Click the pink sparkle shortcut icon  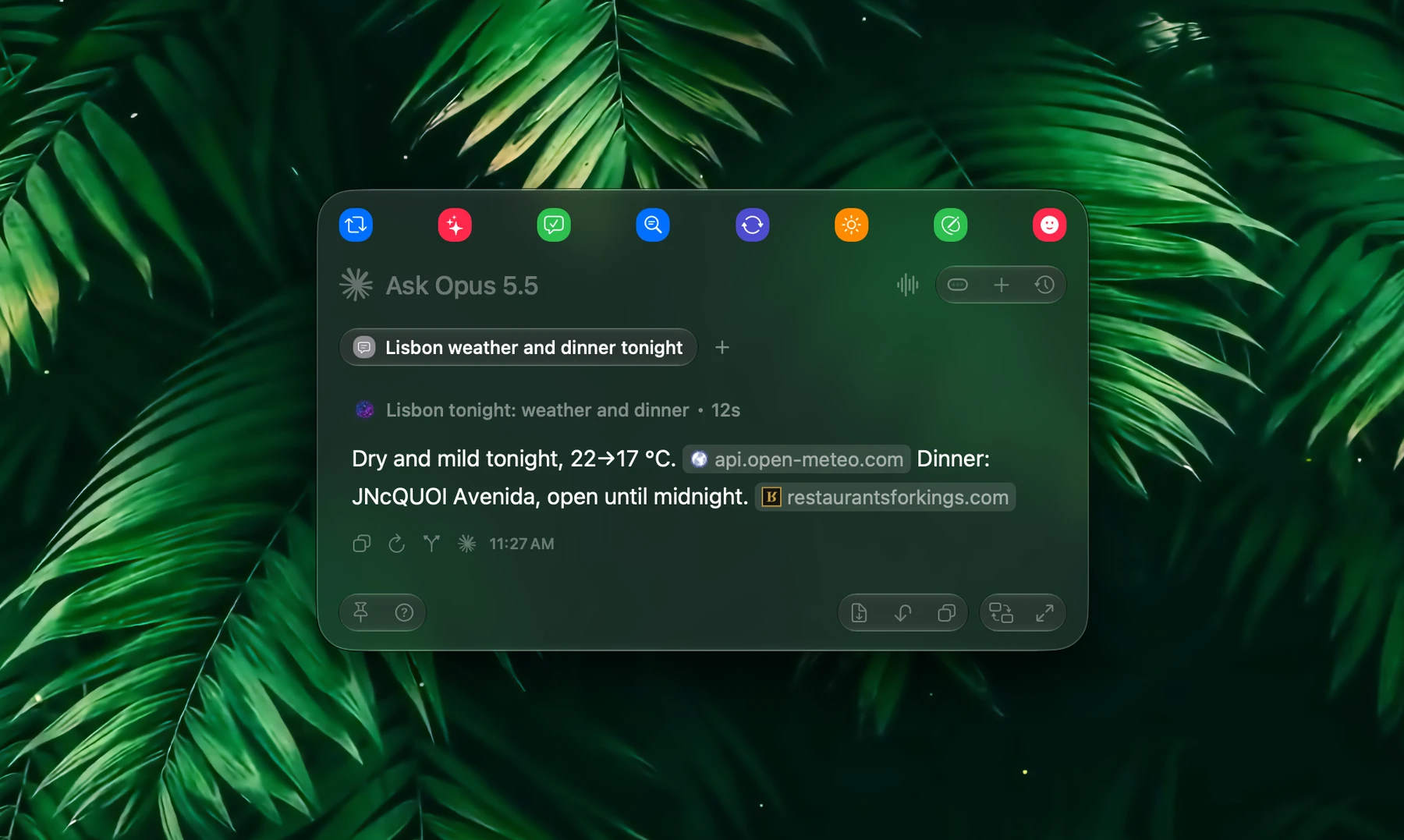[x=455, y=225]
